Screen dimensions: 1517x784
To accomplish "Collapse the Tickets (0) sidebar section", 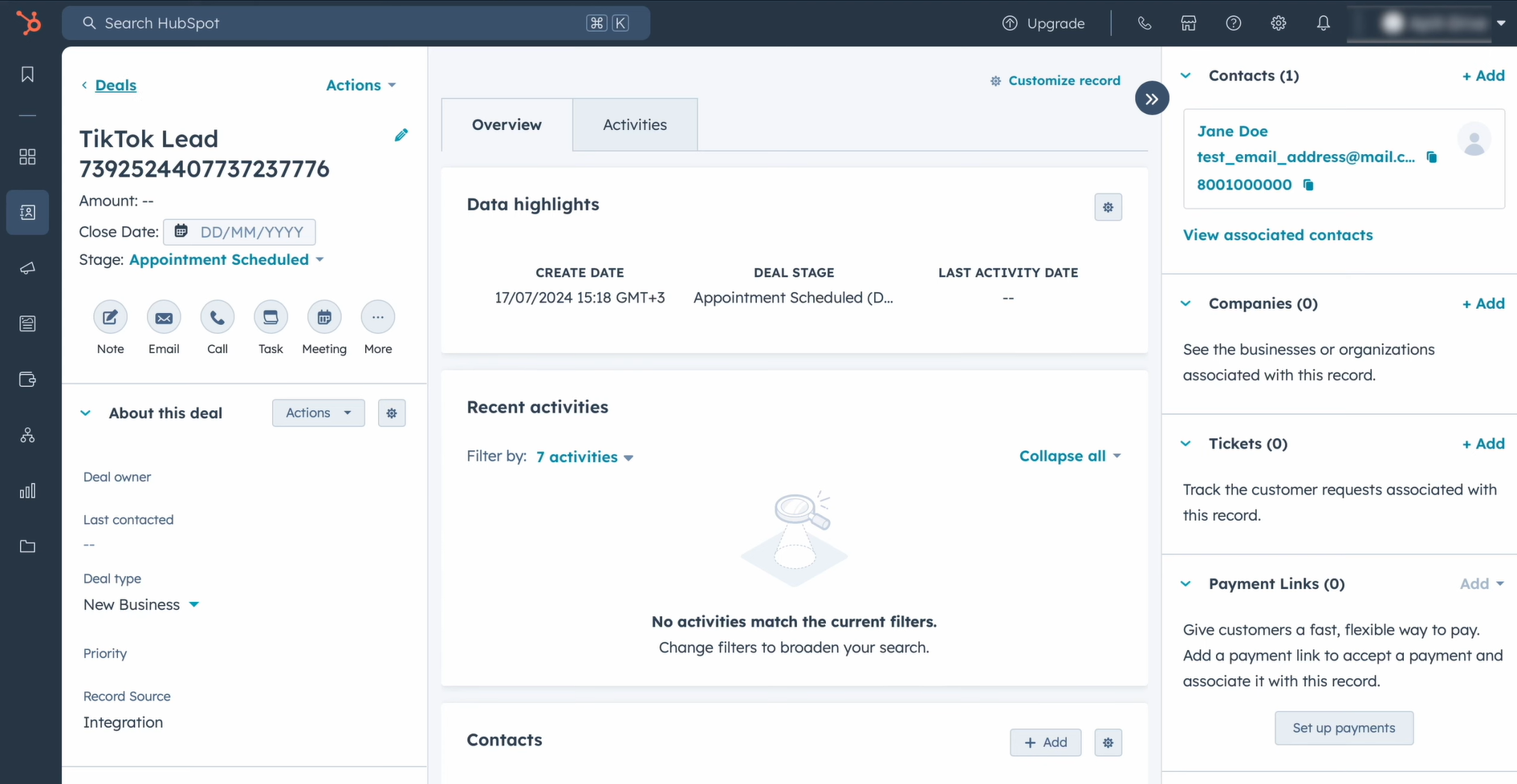I will pyautogui.click(x=1186, y=444).
